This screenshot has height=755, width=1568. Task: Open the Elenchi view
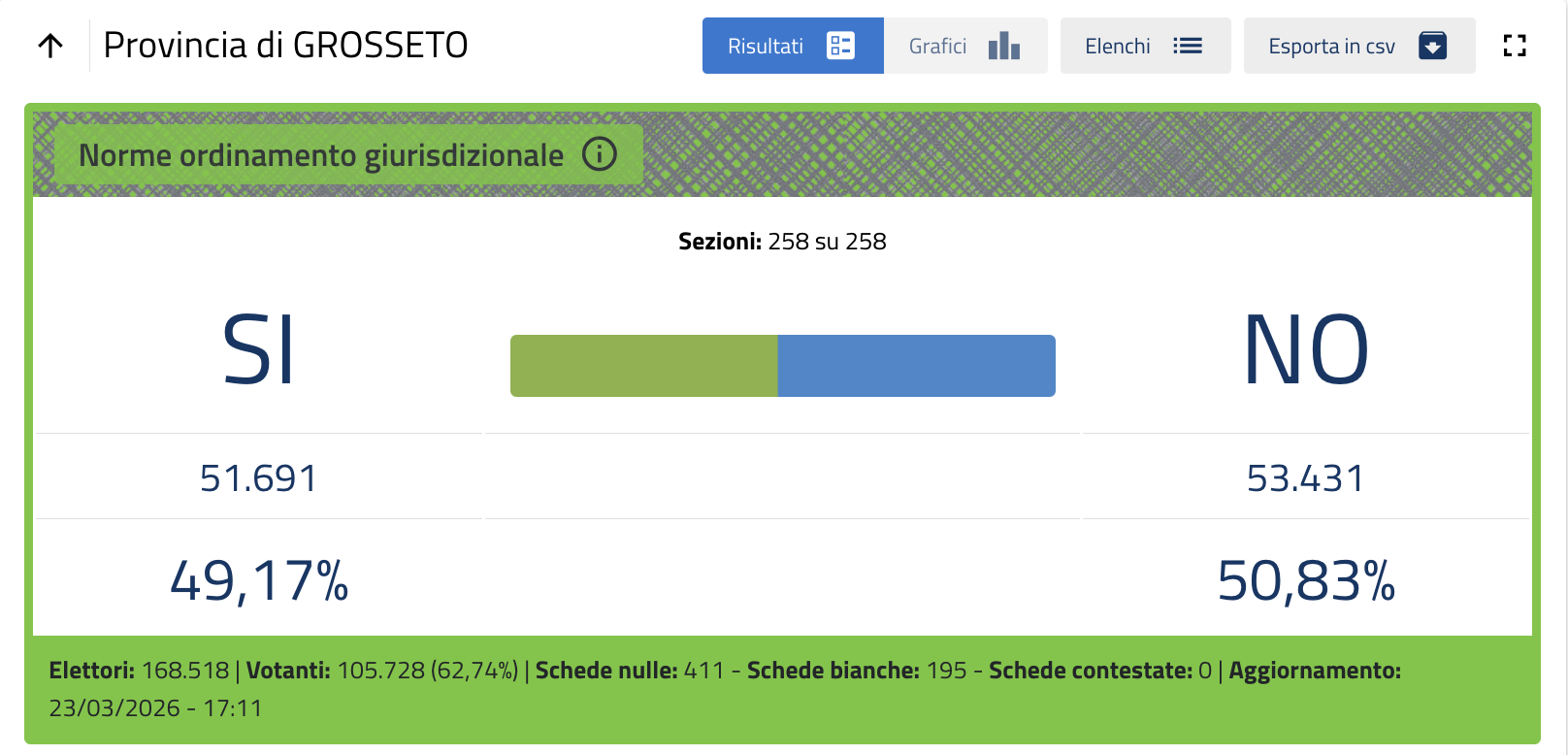point(1118,46)
